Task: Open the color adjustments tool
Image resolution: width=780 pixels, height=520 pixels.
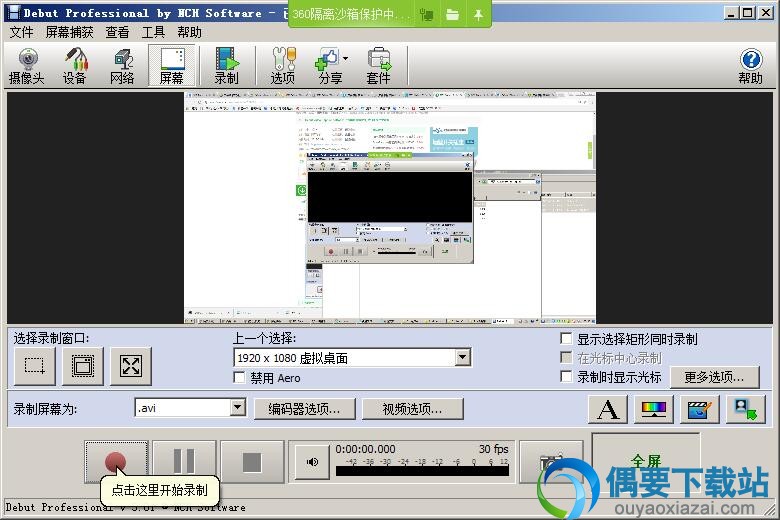Action: pyautogui.click(x=654, y=410)
